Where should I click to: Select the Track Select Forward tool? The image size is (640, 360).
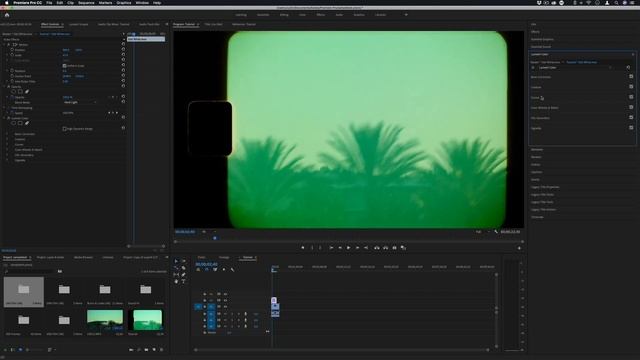coord(184,261)
